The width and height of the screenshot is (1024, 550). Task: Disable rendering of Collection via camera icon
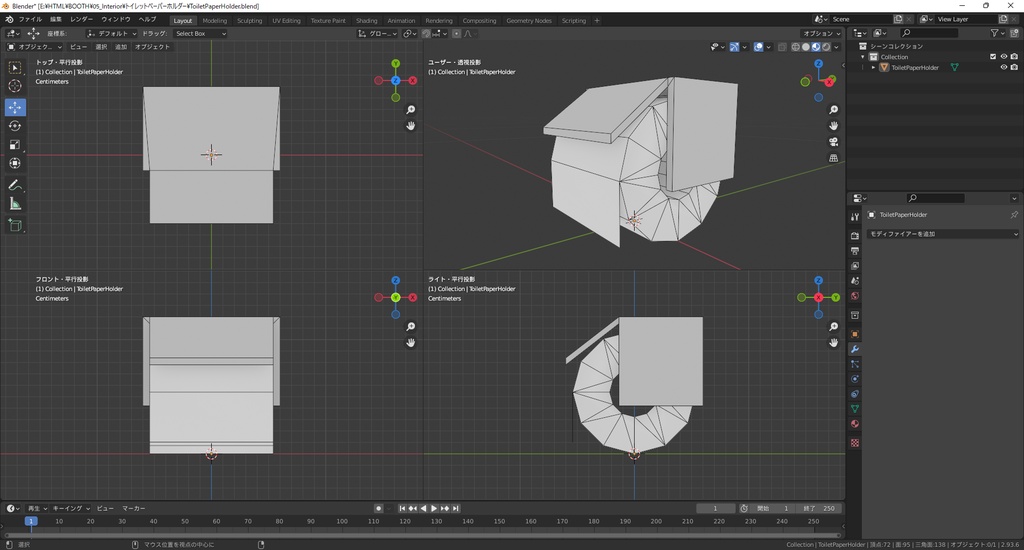(1014, 57)
